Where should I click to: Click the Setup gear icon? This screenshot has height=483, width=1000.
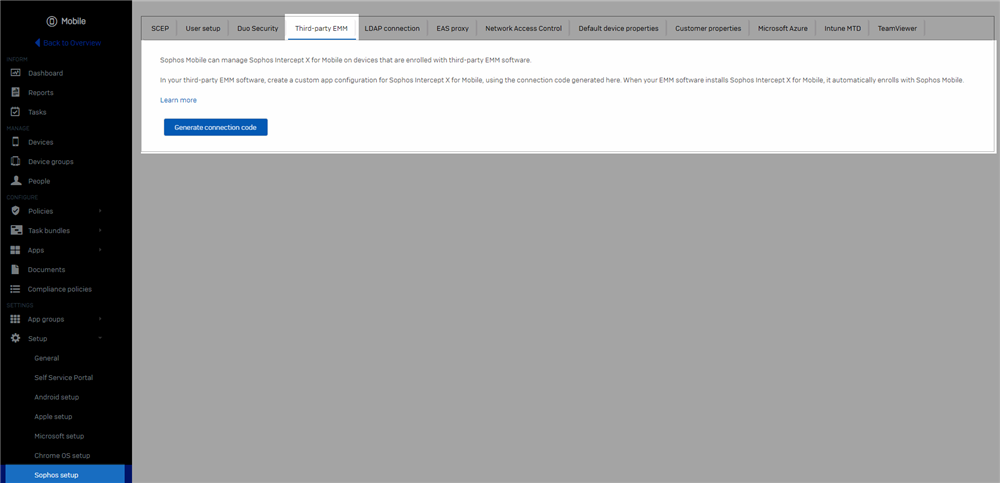click(16, 338)
